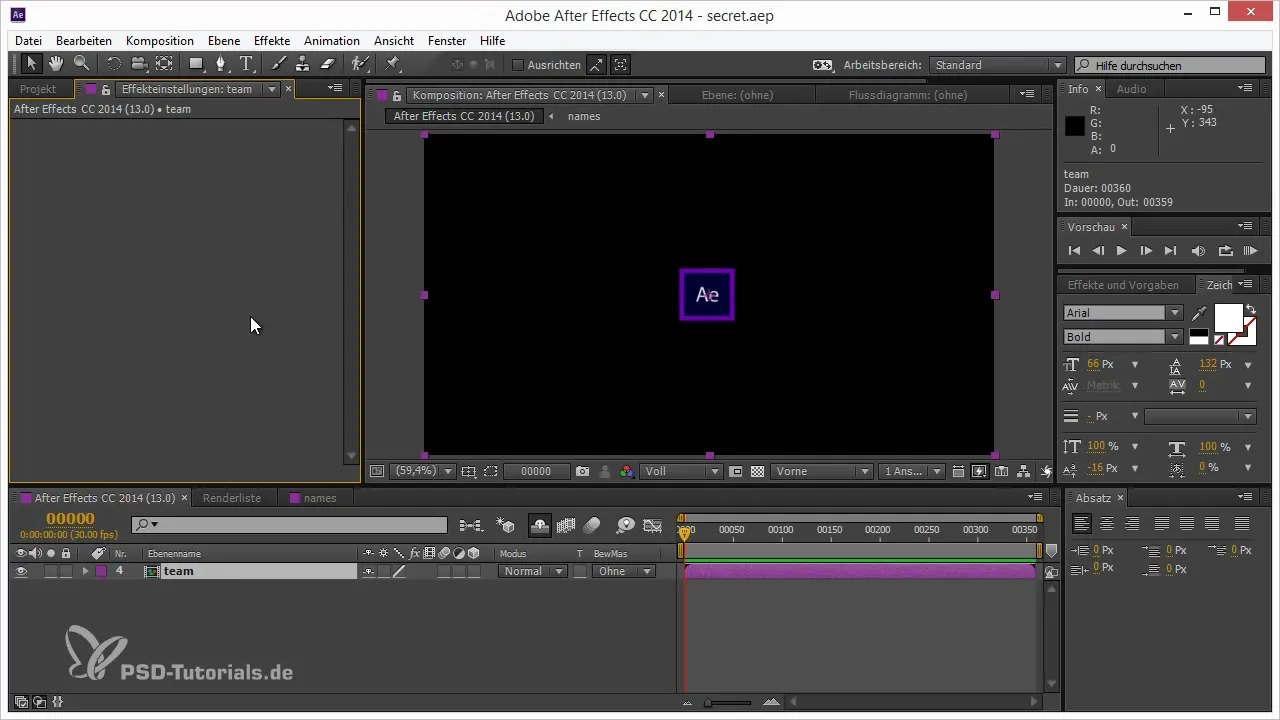
Task: Play the preview
Action: click(1122, 250)
